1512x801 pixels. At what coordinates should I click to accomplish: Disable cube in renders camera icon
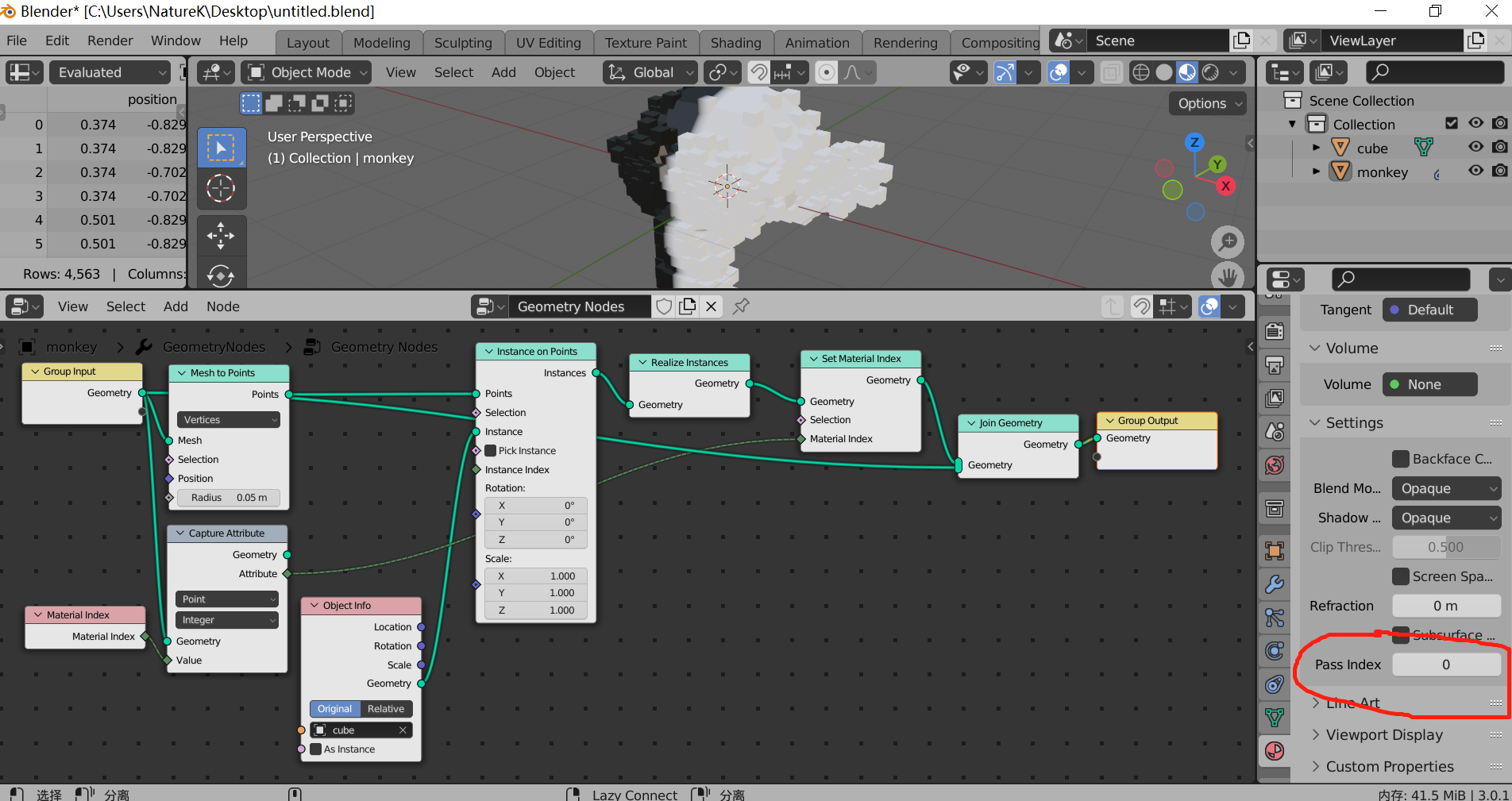tap(1500, 147)
